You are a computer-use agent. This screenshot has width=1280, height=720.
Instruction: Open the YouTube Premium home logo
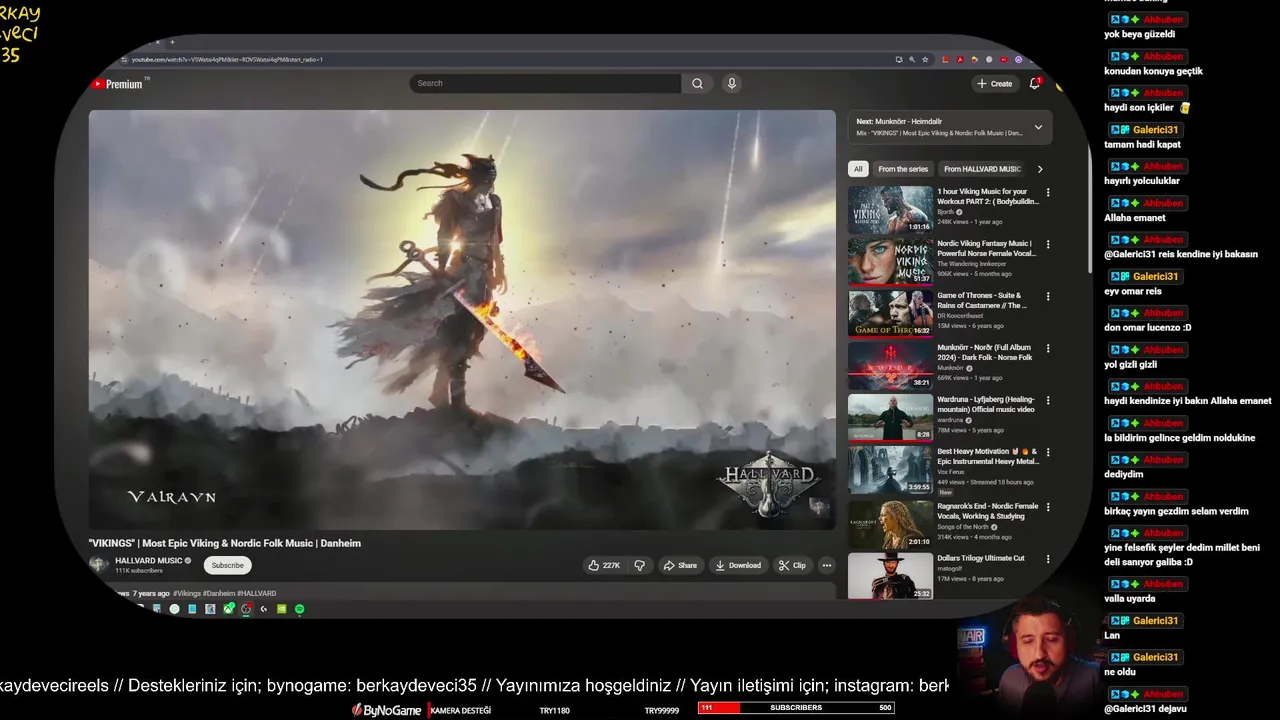[118, 84]
